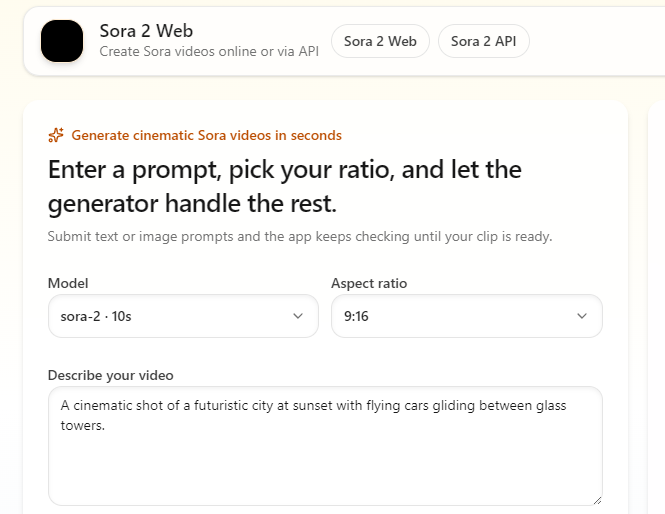
Task: Switch to the Sora 2 Web tab
Action: (x=380, y=41)
